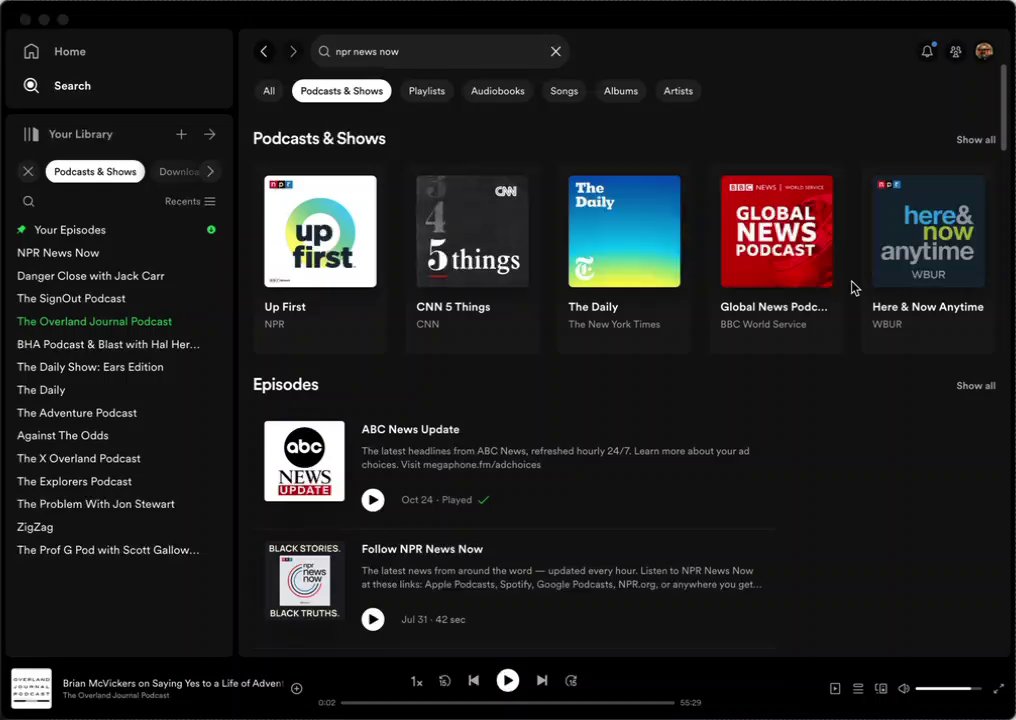Open the Global News Podcast card
Image resolution: width=1016 pixels, height=720 pixels.
click(776, 258)
